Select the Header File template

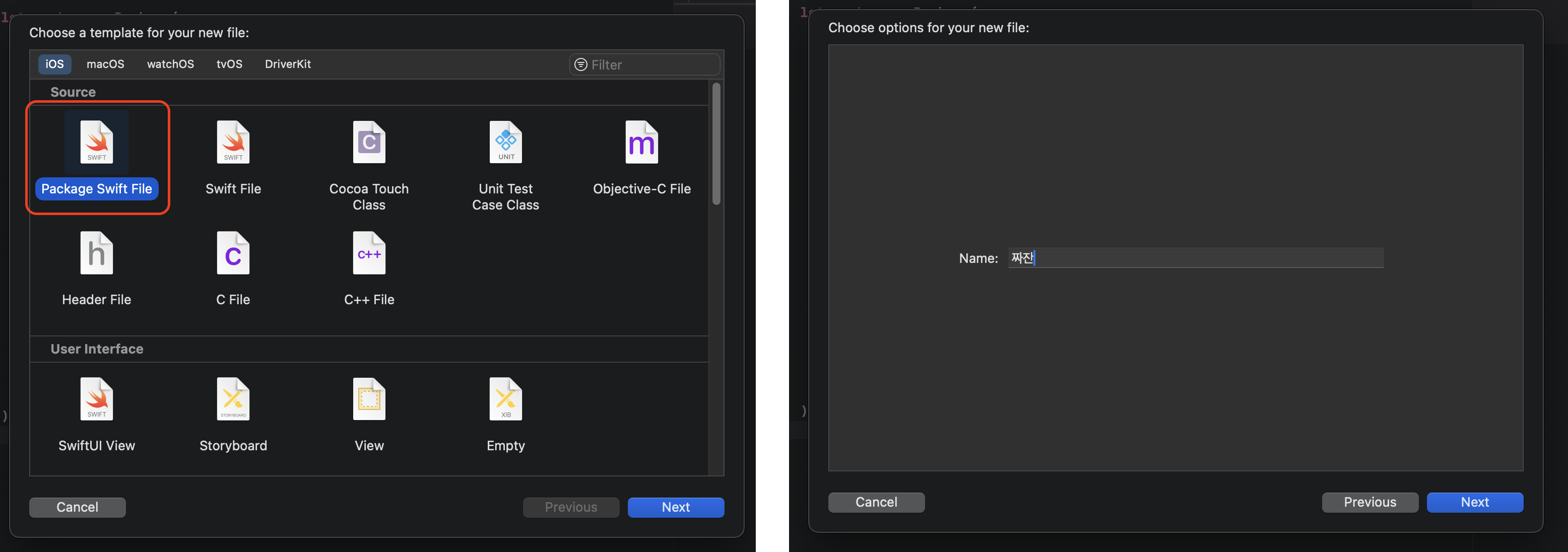pos(97,268)
